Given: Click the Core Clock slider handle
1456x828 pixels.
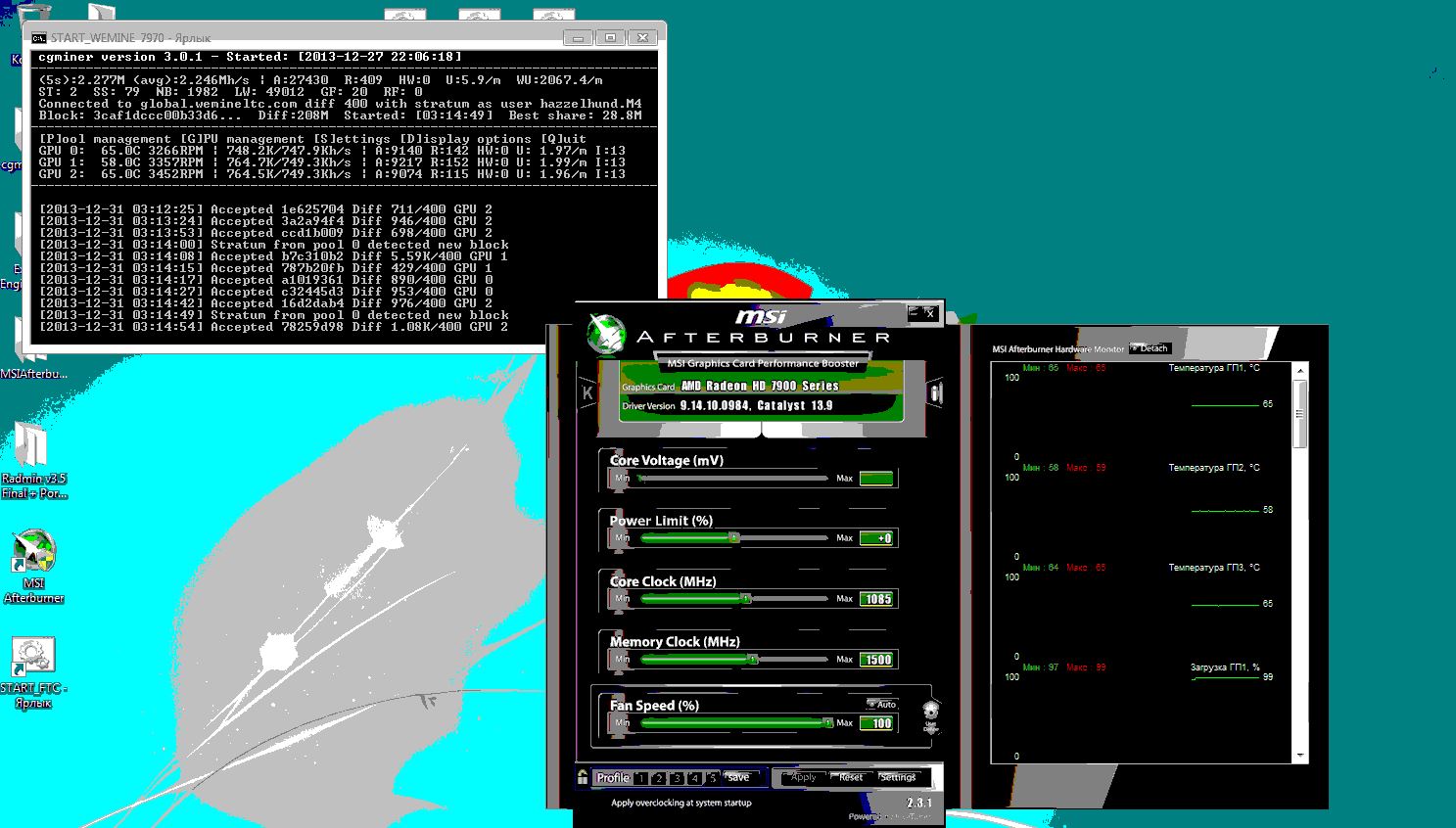Looking at the screenshot, I should pyautogui.click(x=746, y=598).
